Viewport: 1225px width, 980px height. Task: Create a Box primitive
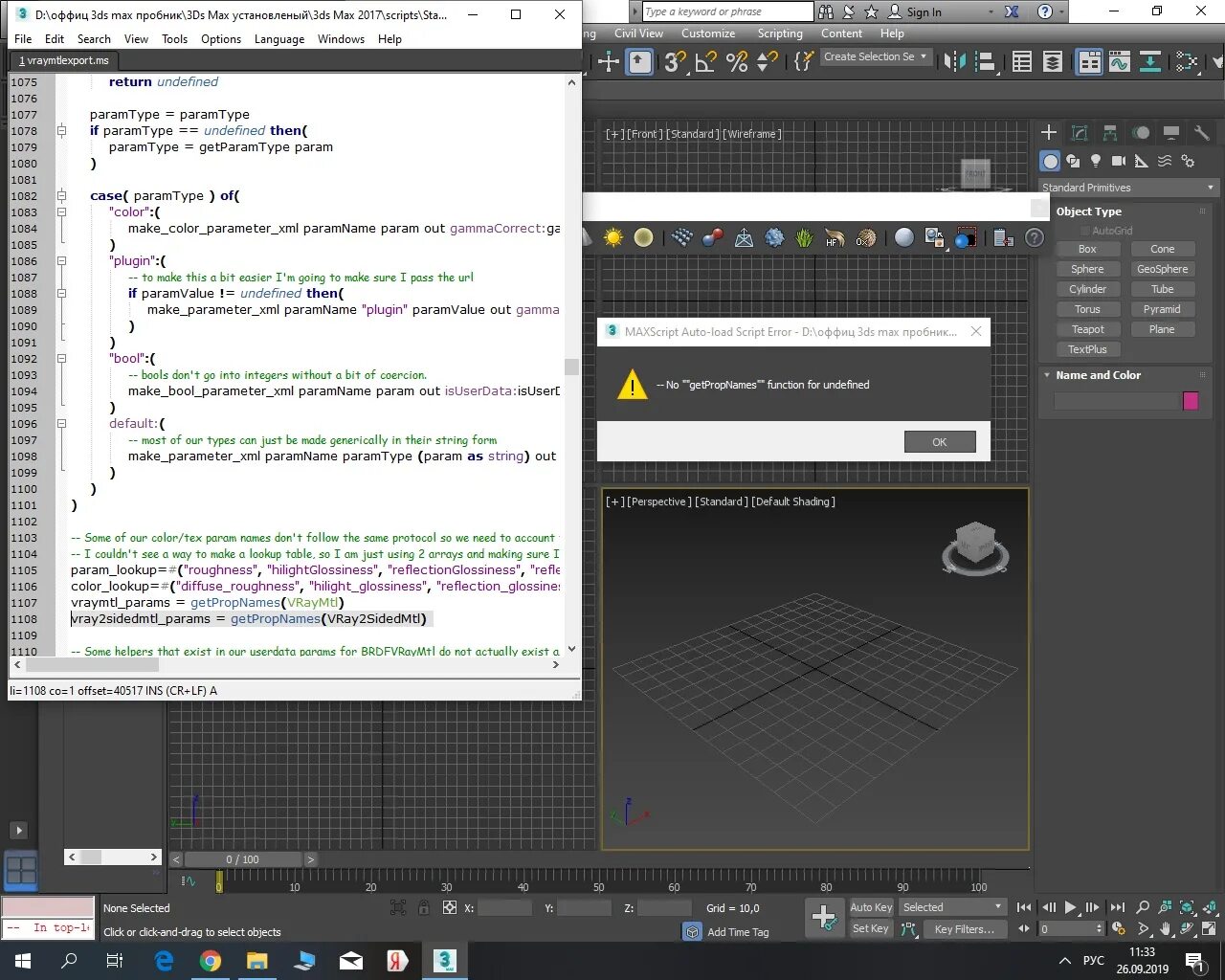point(1087,249)
